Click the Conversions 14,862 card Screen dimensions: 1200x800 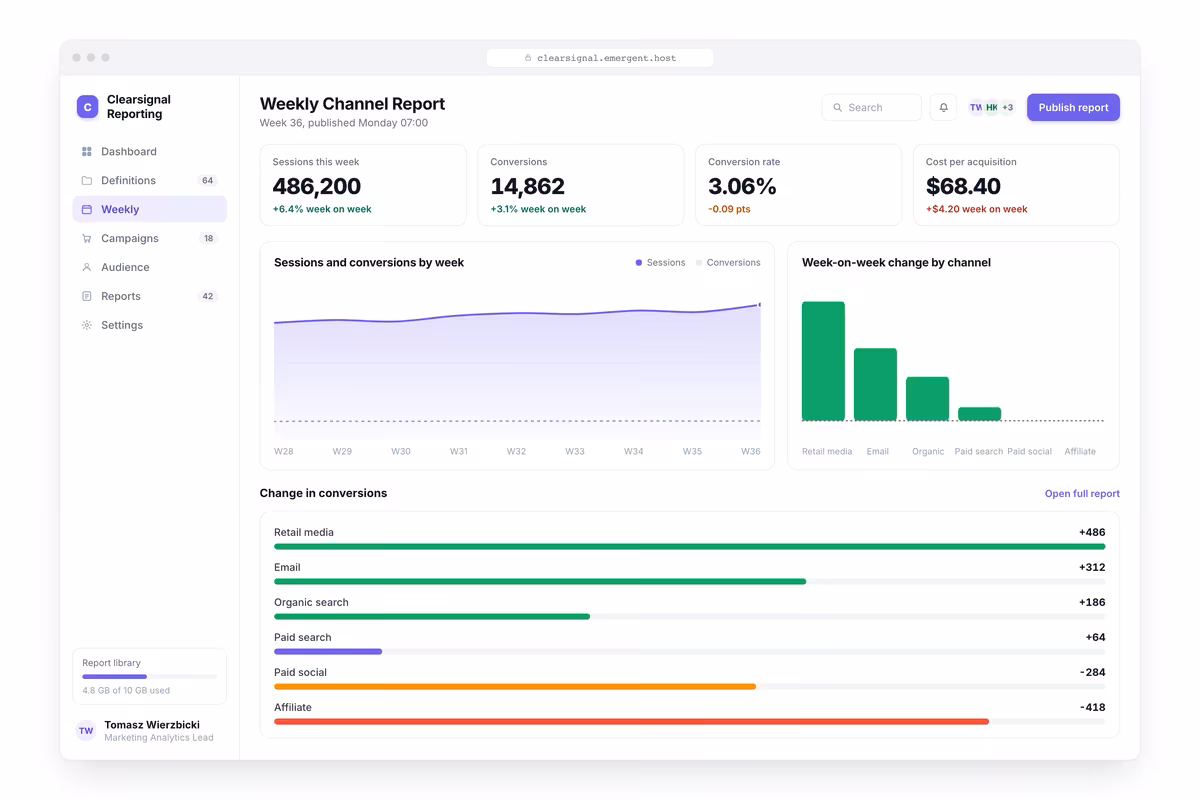581,185
